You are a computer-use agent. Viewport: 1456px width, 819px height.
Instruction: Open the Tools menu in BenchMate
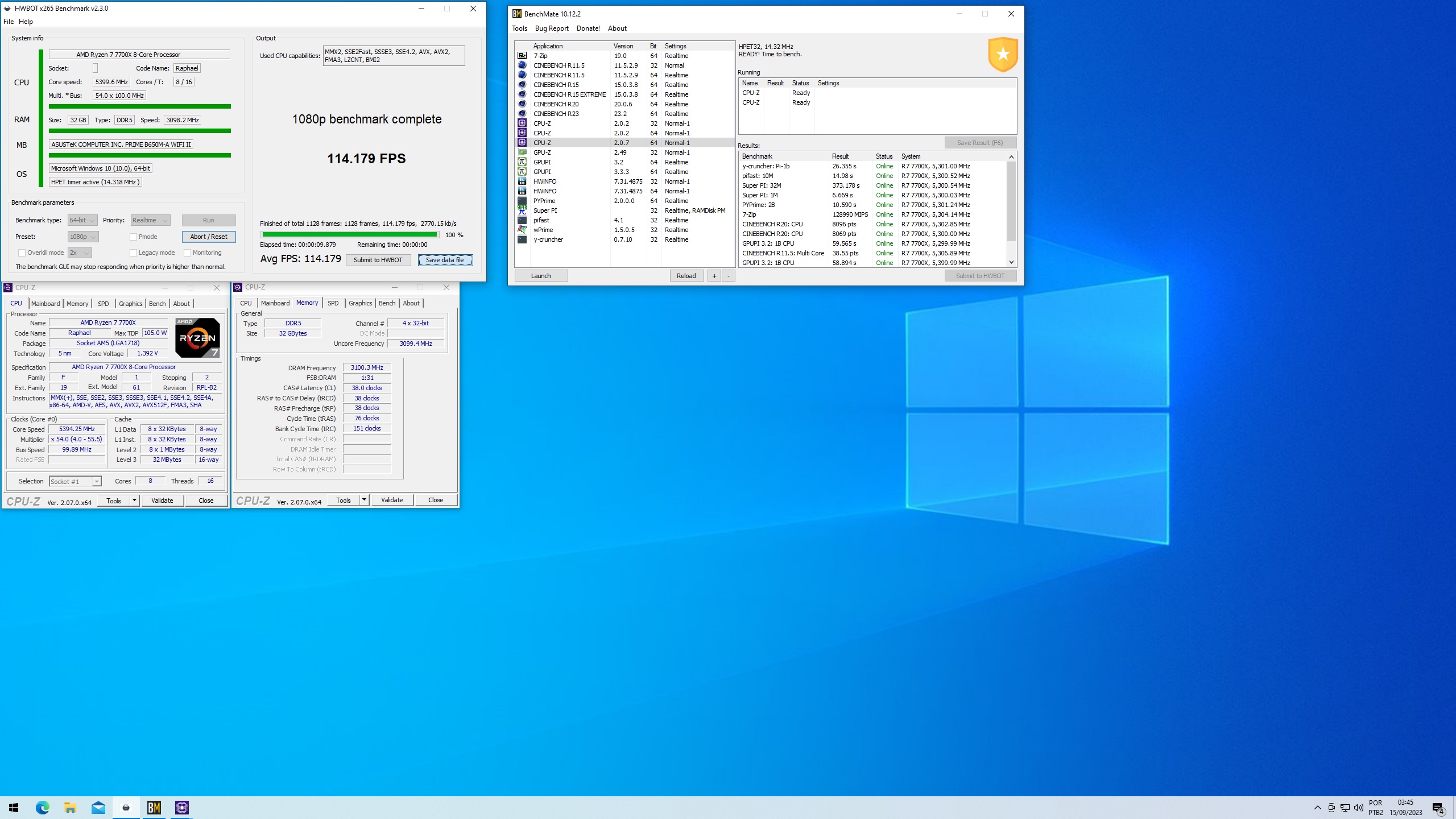click(519, 28)
